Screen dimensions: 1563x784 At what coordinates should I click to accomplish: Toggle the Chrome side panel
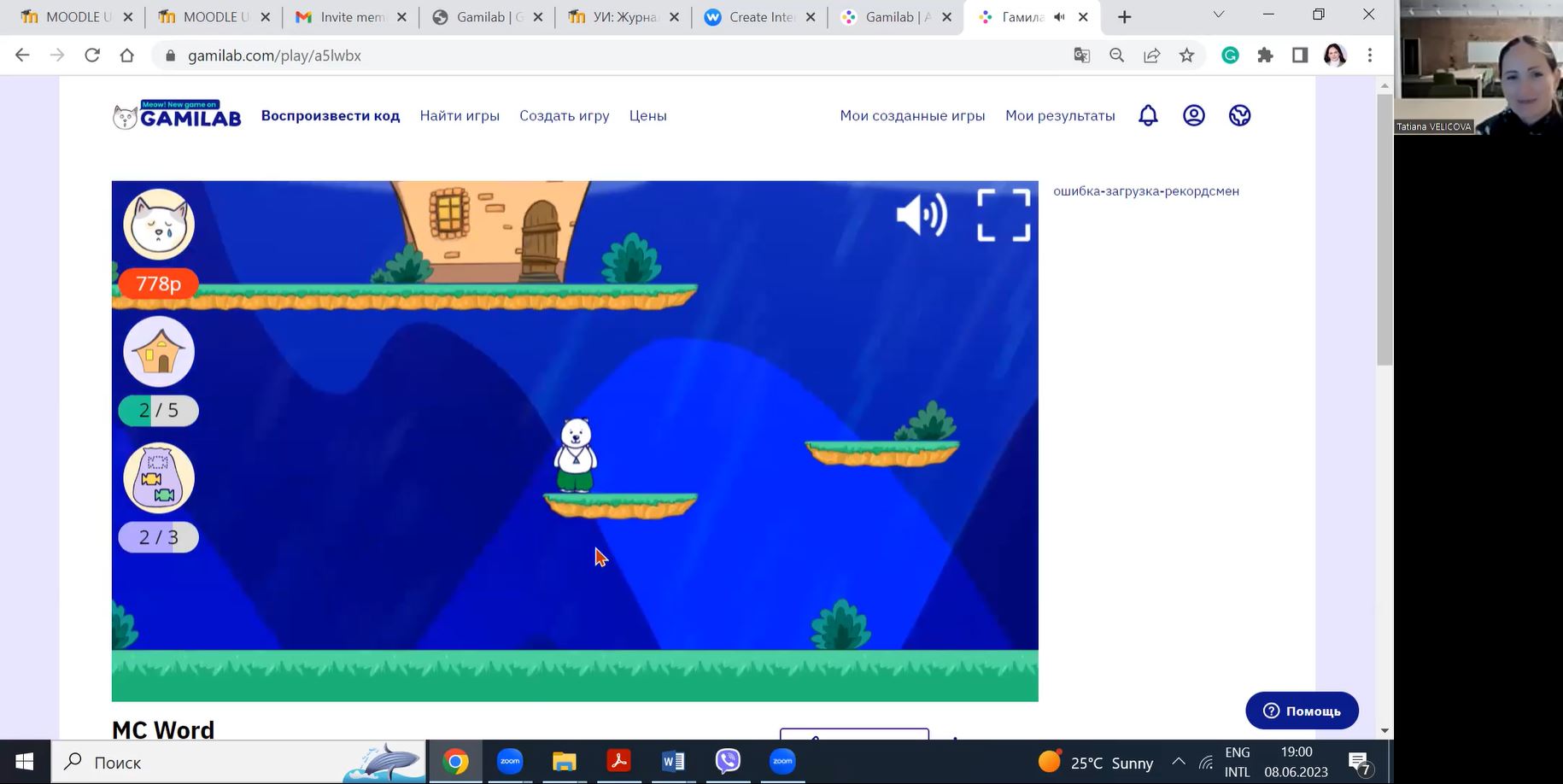click(1299, 56)
